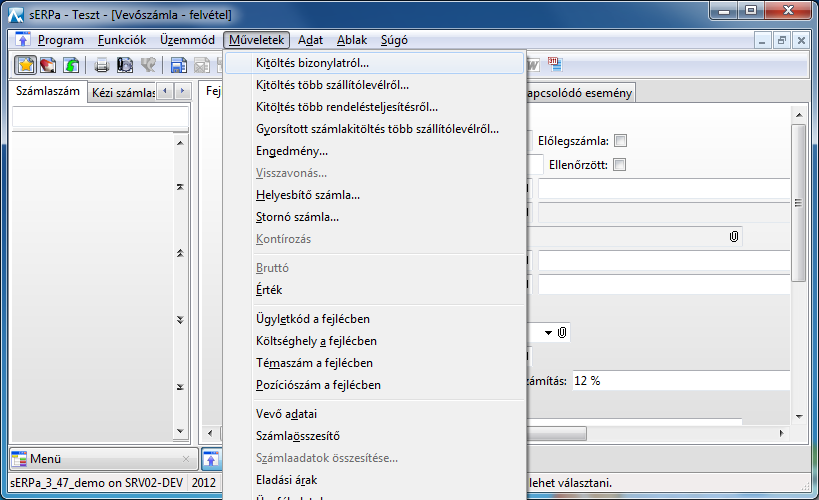The height and width of the screenshot is (500, 819).
Task: Jump to last record arrow in list
Action: [x=180, y=387]
